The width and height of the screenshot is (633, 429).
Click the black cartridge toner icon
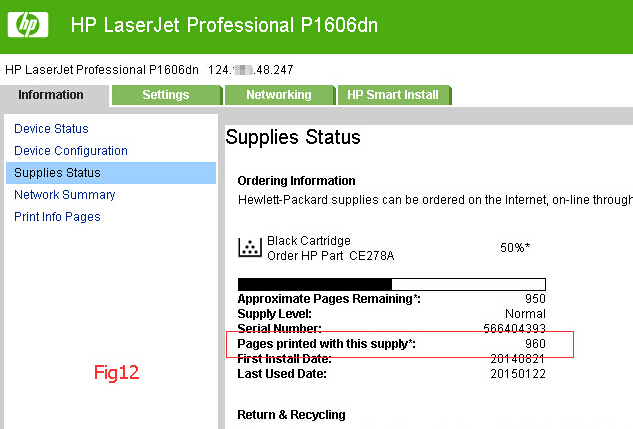[250, 247]
